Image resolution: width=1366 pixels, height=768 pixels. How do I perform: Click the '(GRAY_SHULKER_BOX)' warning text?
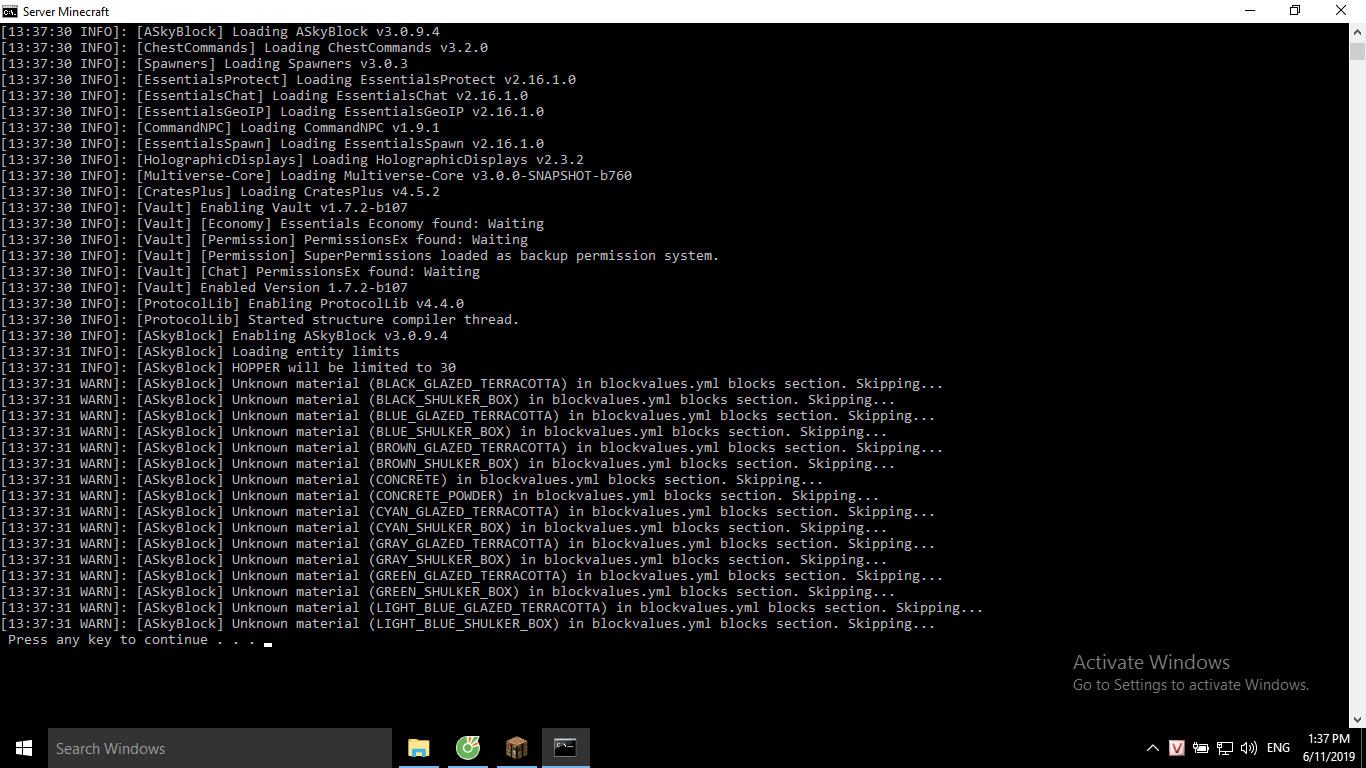tap(440, 560)
